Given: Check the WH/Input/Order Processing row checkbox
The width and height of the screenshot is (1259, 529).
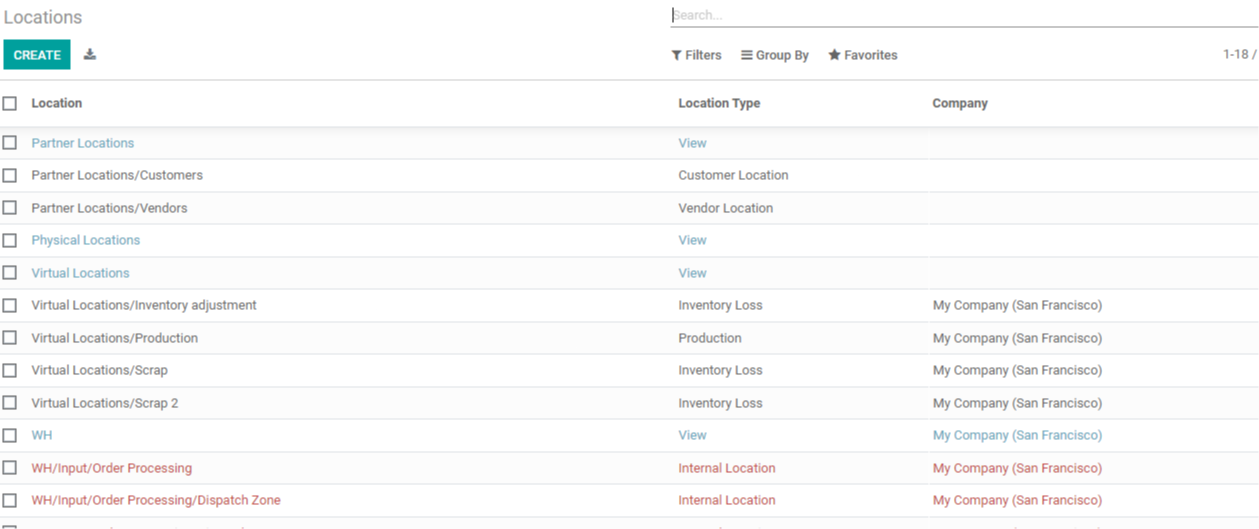Looking at the screenshot, I should [10, 467].
